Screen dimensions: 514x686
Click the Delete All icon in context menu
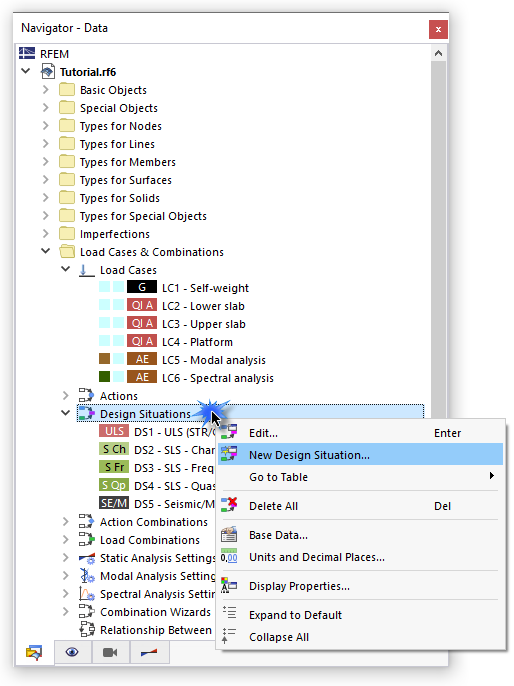coord(229,505)
